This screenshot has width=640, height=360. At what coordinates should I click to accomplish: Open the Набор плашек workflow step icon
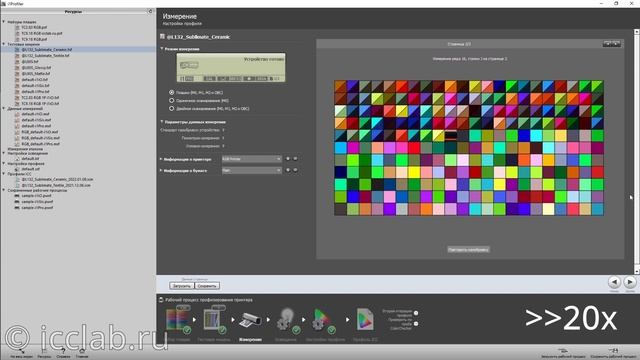[x=178, y=320]
